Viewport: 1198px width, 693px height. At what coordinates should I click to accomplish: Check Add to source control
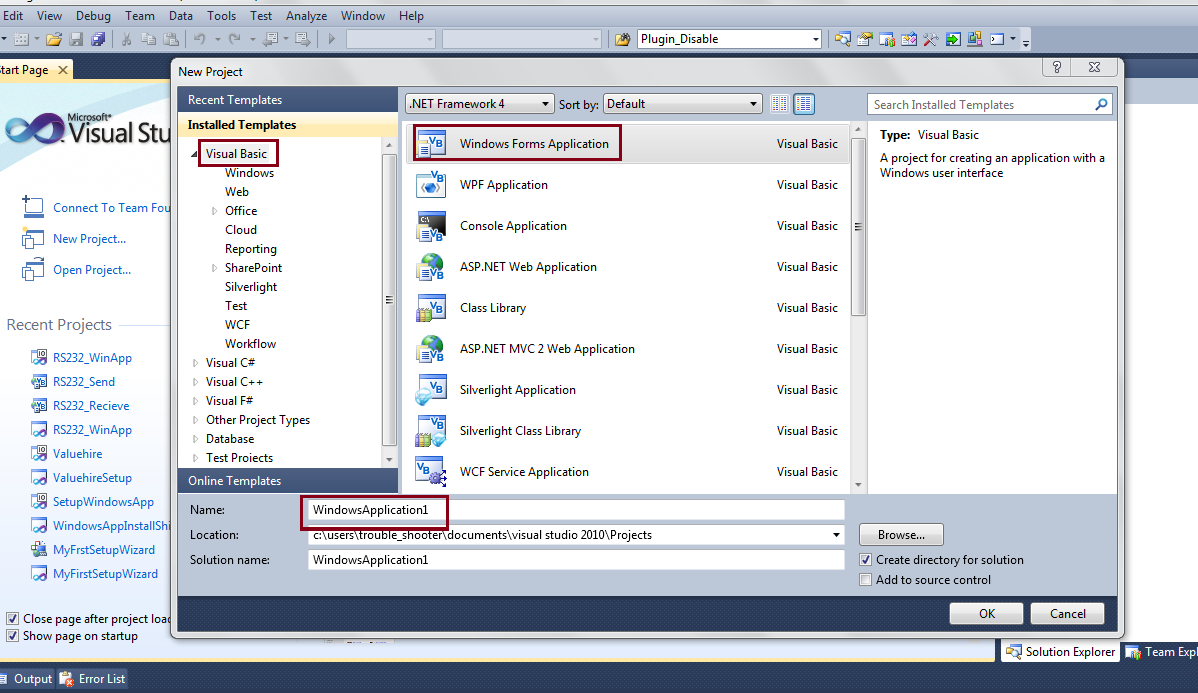(865, 579)
